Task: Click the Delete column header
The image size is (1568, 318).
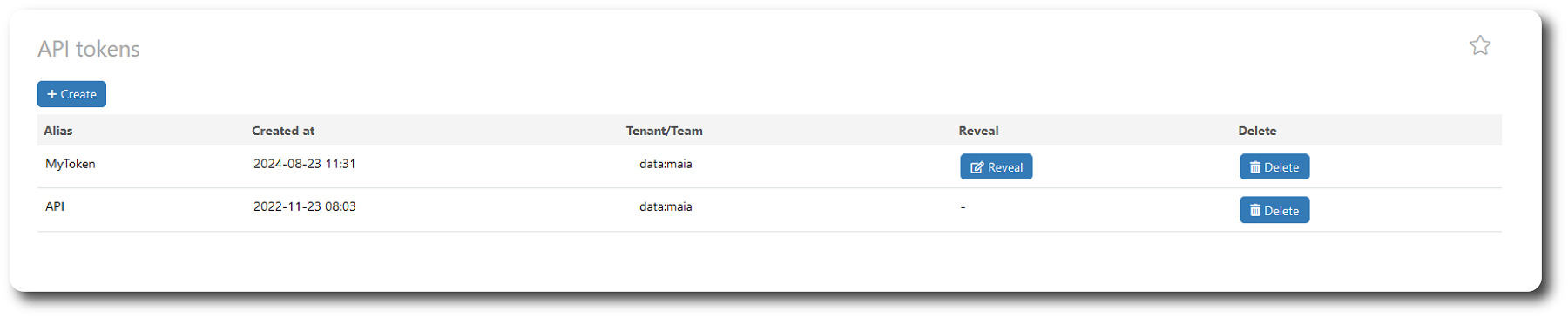Action: pyautogui.click(x=1257, y=131)
